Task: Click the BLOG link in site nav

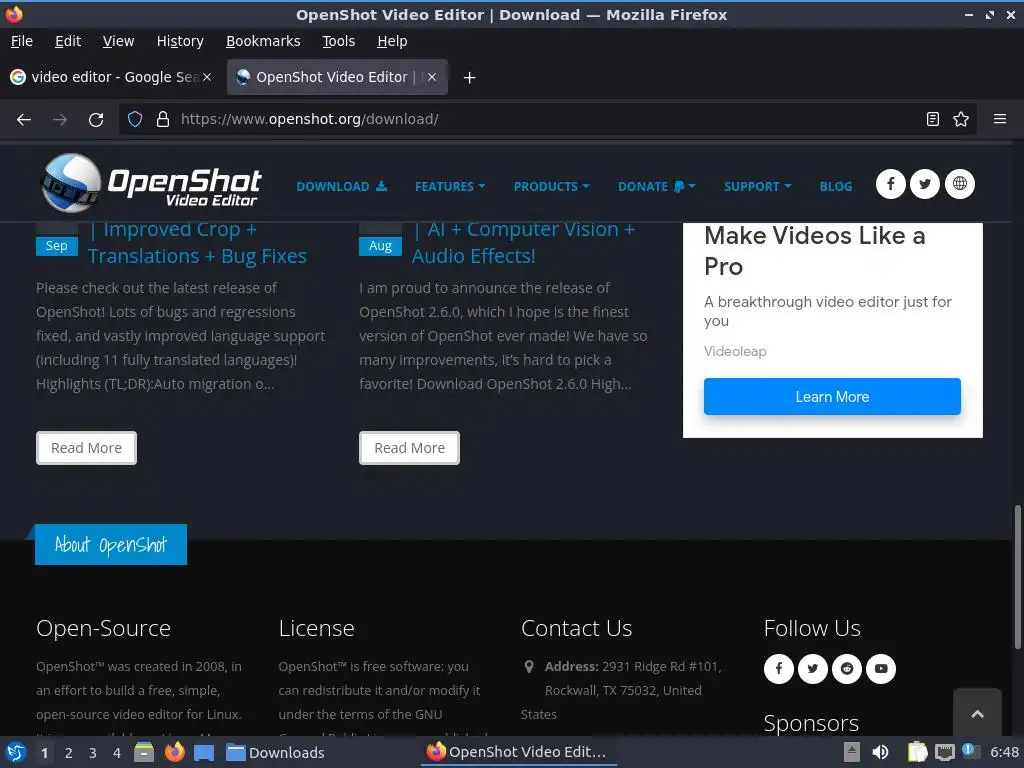Action: pyautogui.click(x=836, y=187)
